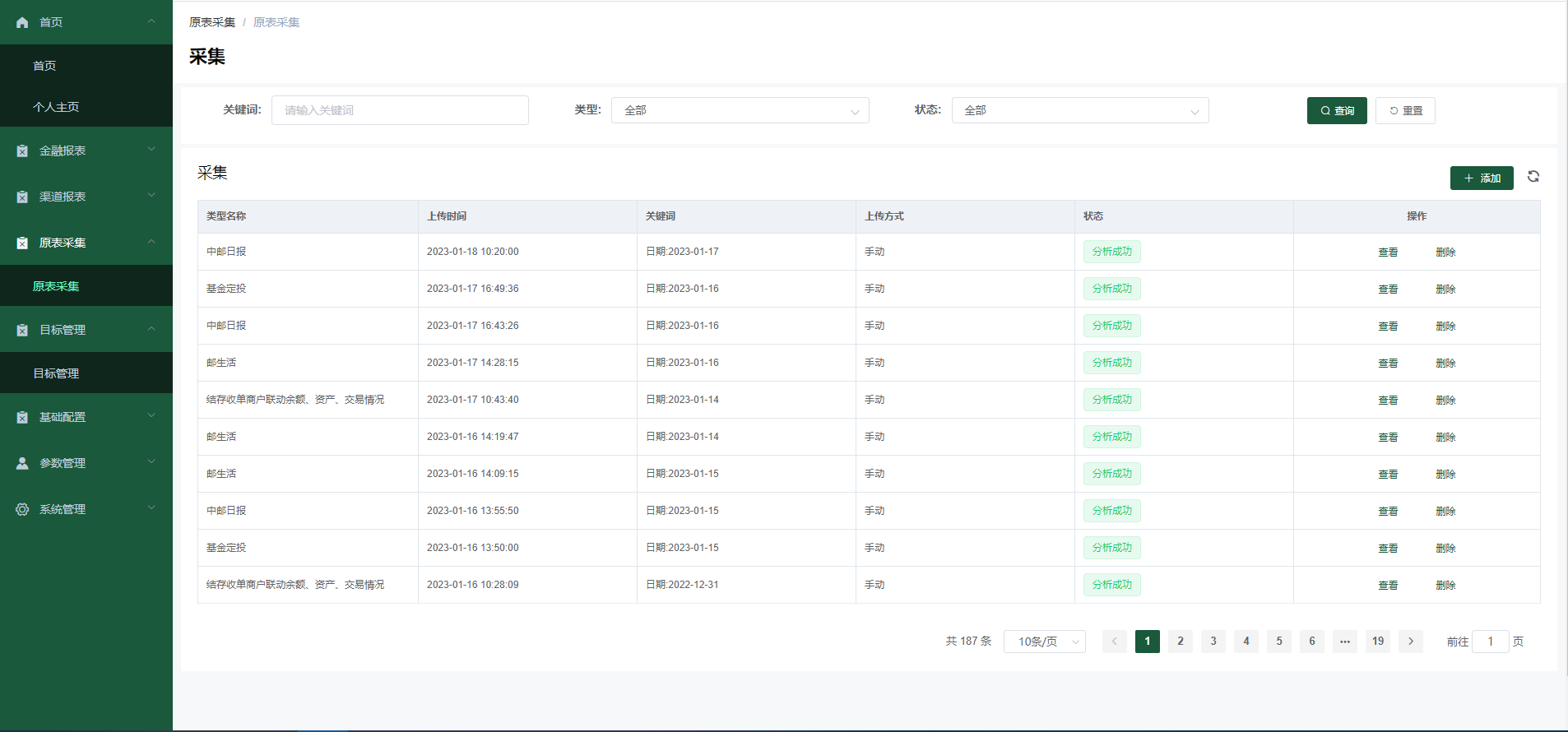
Task: Select the 个人主页 menu item
Action: 56,107
